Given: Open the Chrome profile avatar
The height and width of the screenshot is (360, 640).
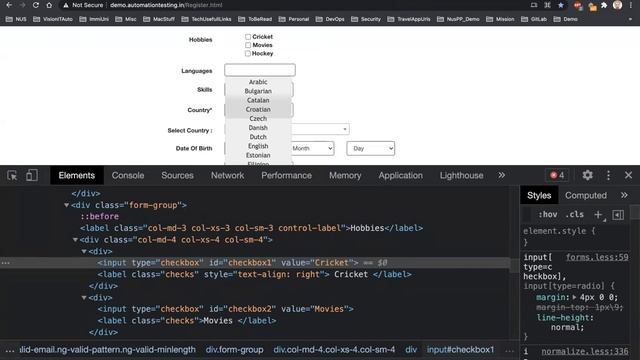Looking at the screenshot, I should click(x=618, y=5).
